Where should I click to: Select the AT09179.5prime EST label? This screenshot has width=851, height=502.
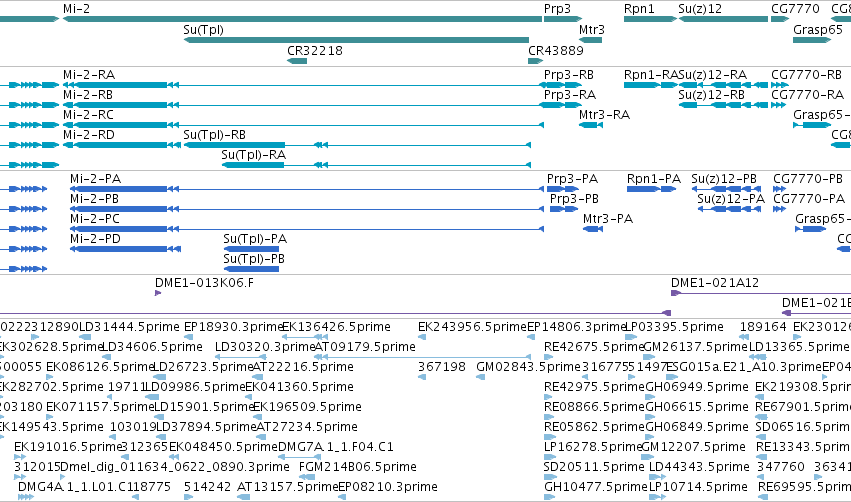pos(365,347)
